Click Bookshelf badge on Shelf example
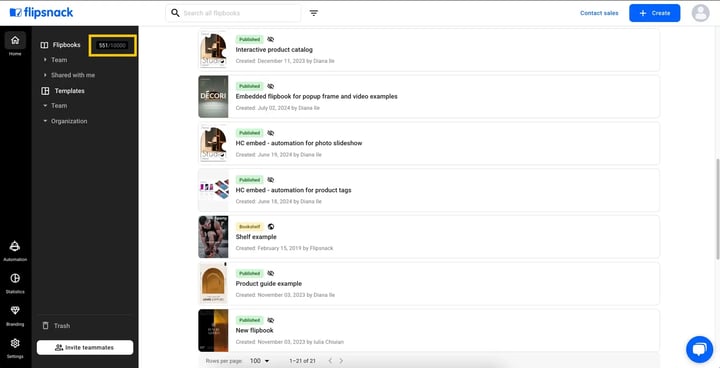This screenshot has width=720, height=368. (249, 226)
